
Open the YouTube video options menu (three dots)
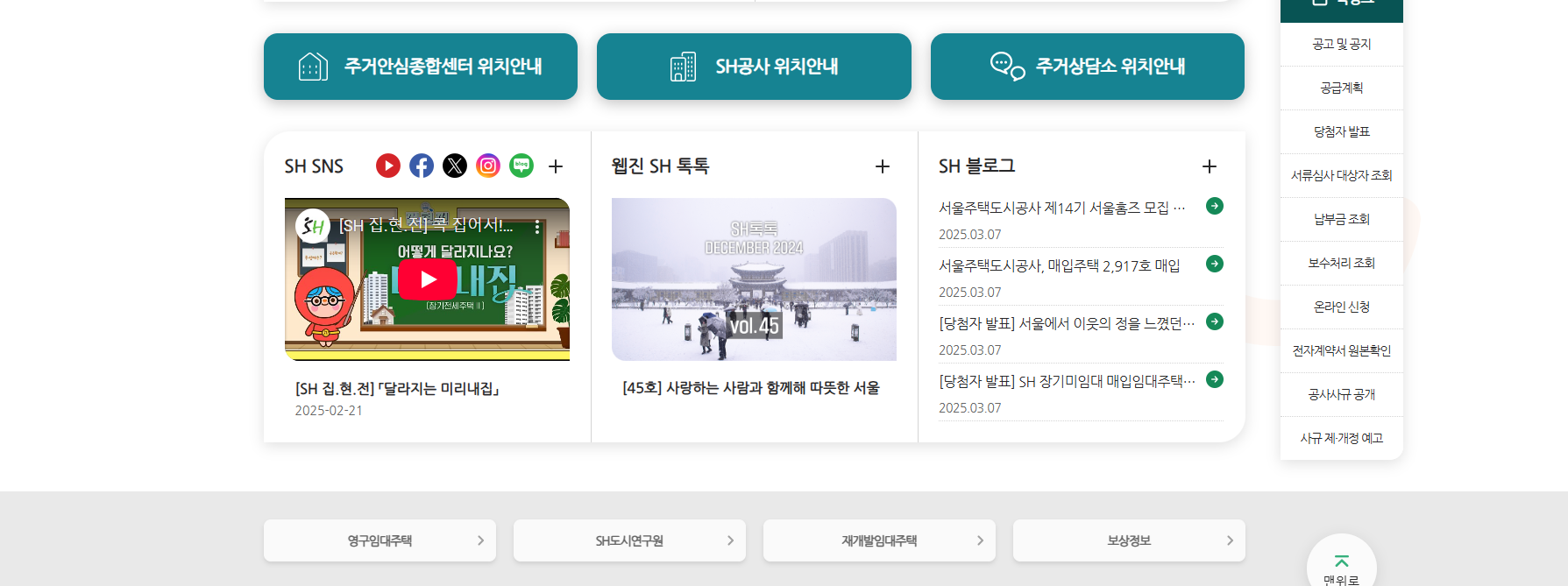point(537,227)
